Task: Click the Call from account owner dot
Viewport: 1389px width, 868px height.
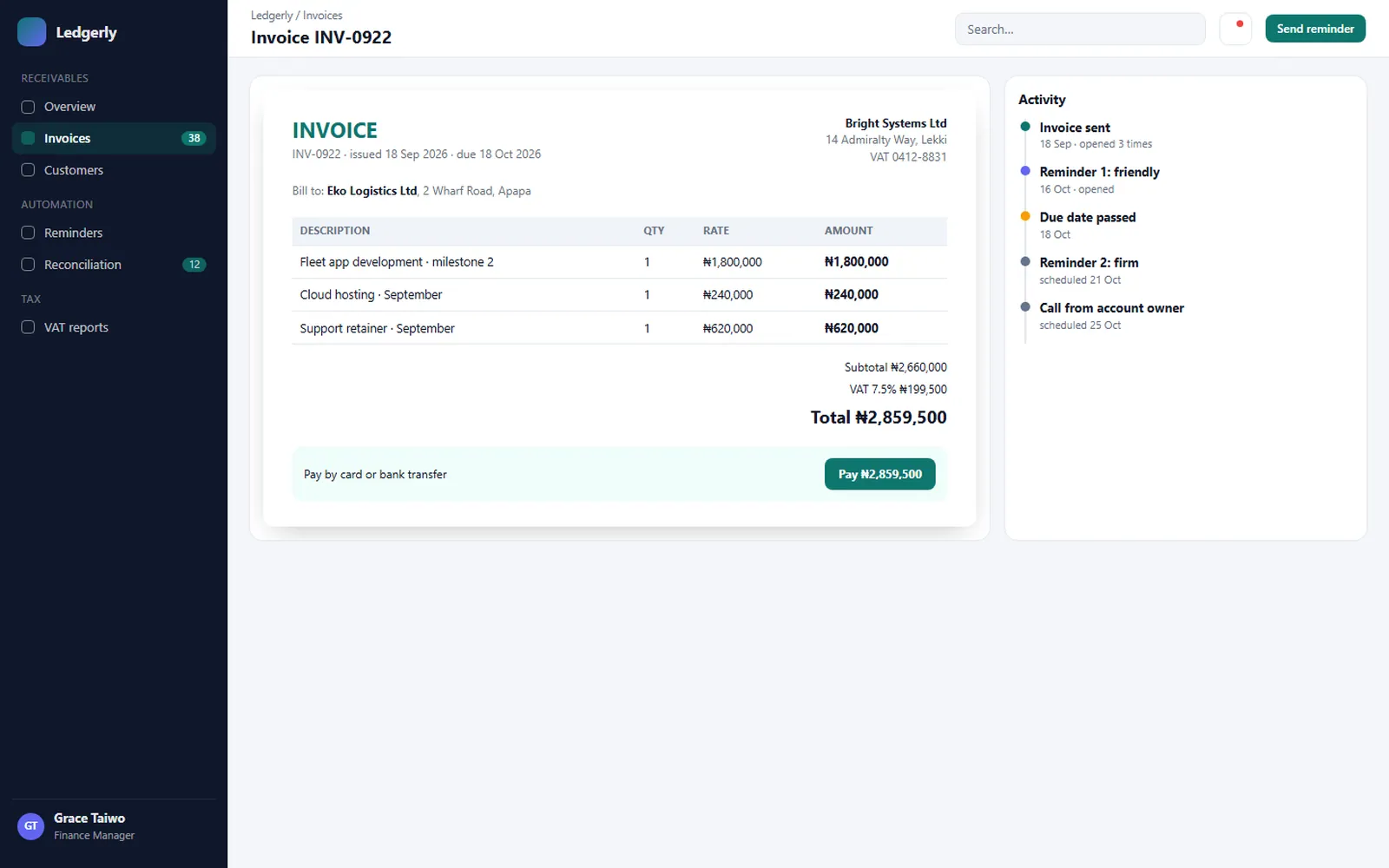Action: 1025,306
